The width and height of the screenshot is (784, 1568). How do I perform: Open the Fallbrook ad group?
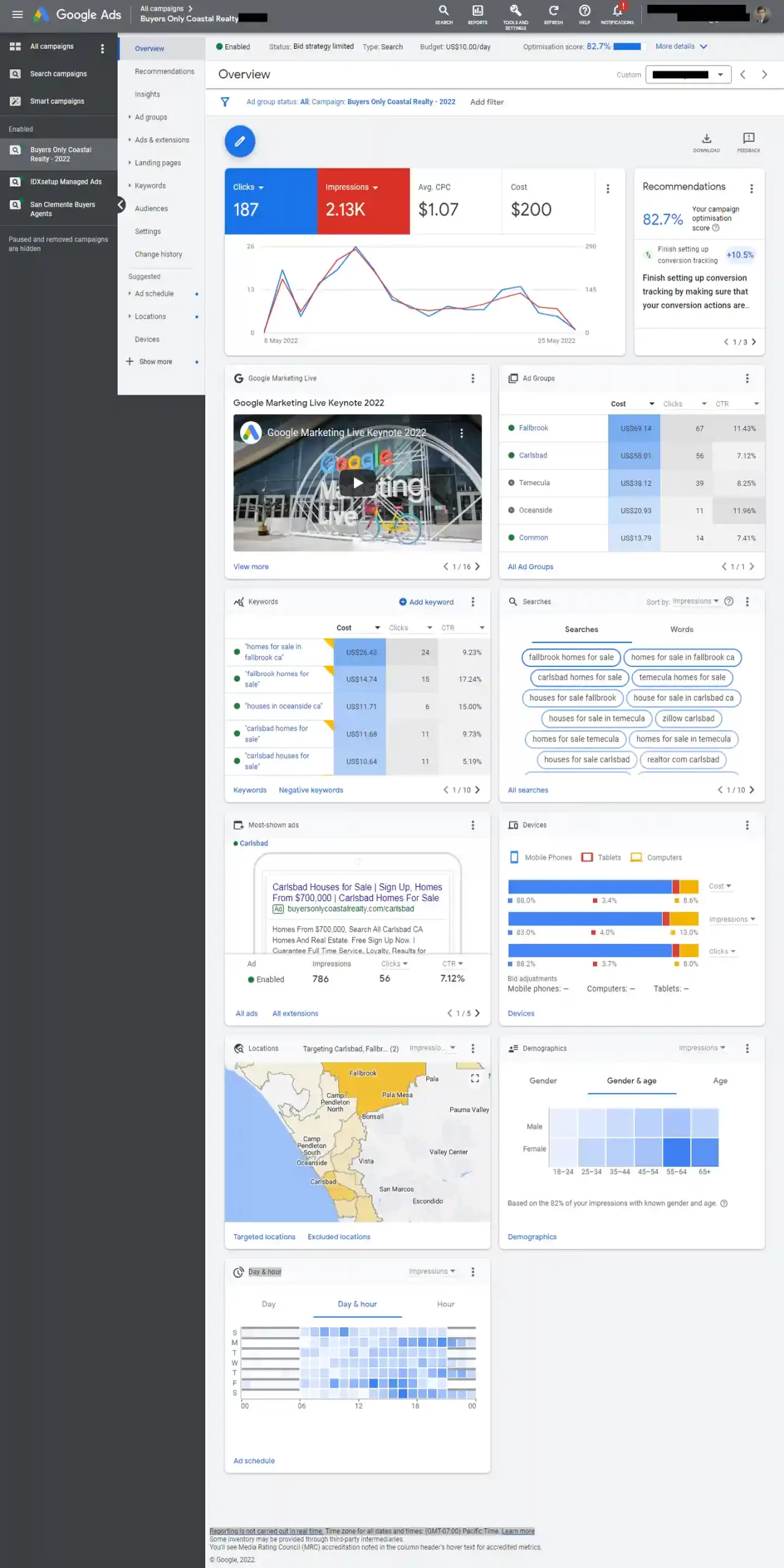pyautogui.click(x=533, y=428)
